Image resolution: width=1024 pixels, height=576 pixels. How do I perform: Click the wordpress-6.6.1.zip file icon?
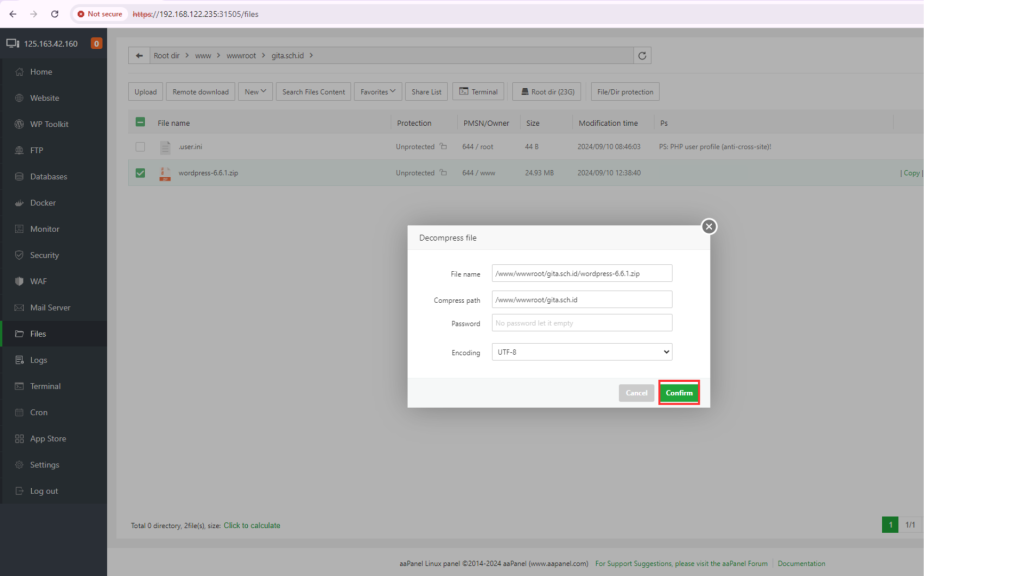(x=165, y=173)
